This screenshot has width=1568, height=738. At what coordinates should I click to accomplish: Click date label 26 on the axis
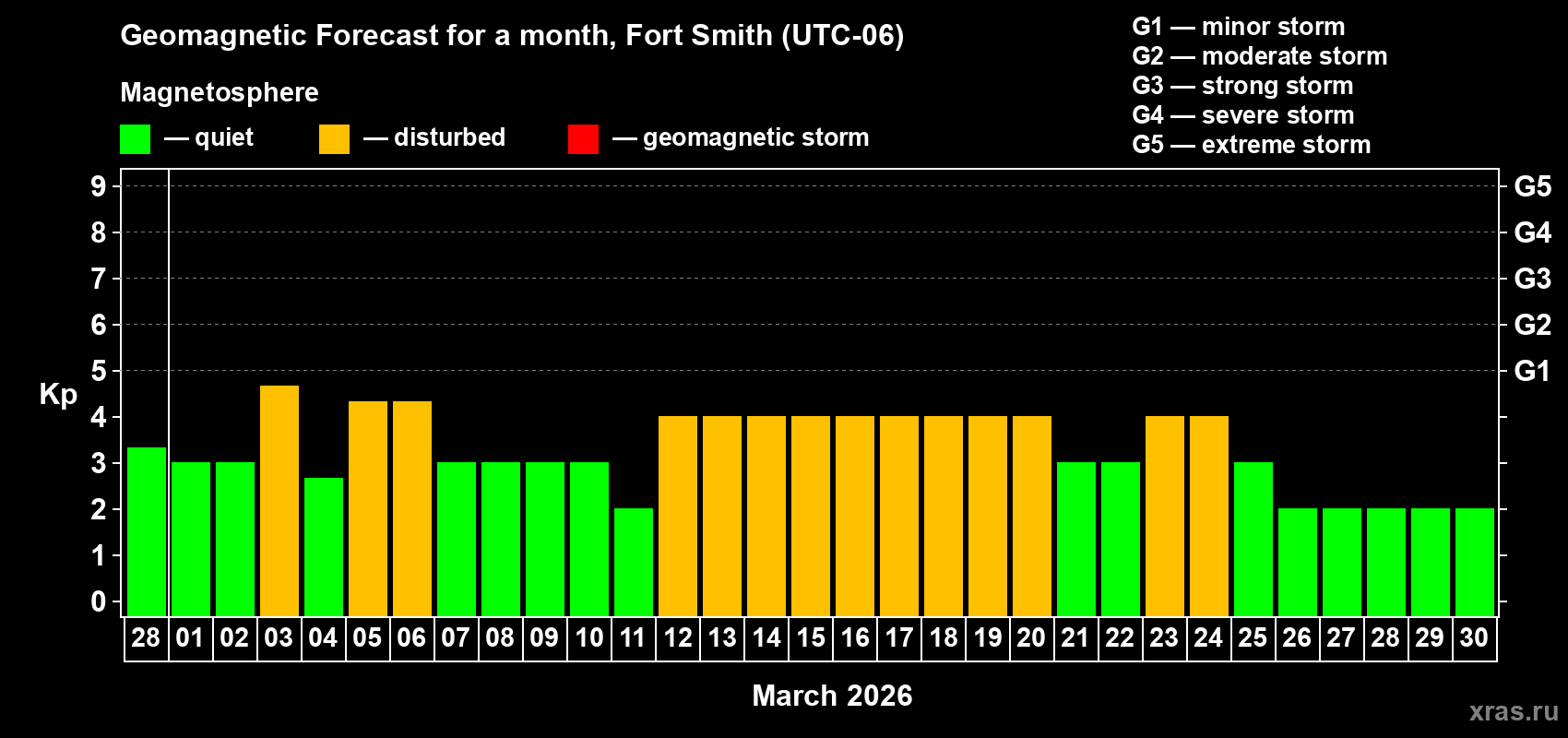pyautogui.click(x=1297, y=637)
